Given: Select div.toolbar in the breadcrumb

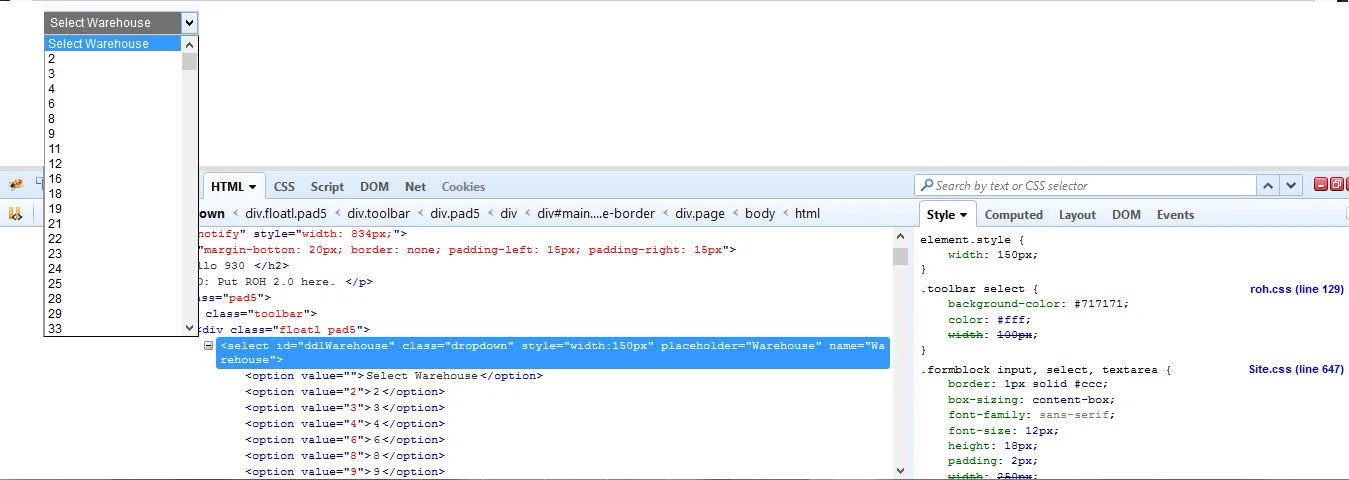Looking at the screenshot, I should (378, 214).
